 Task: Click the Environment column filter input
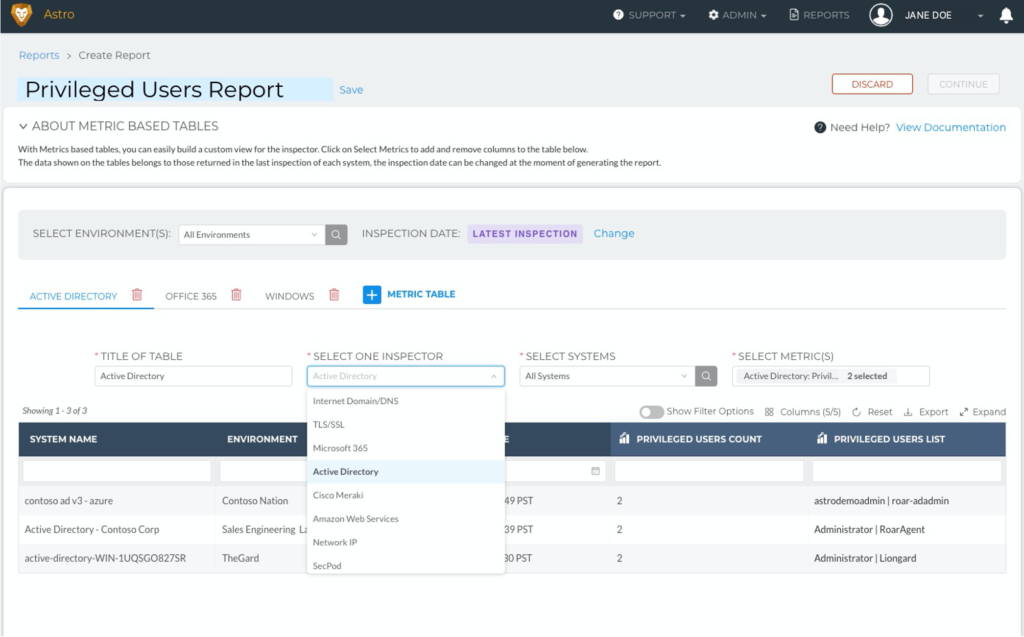pyautogui.click(x=263, y=471)
